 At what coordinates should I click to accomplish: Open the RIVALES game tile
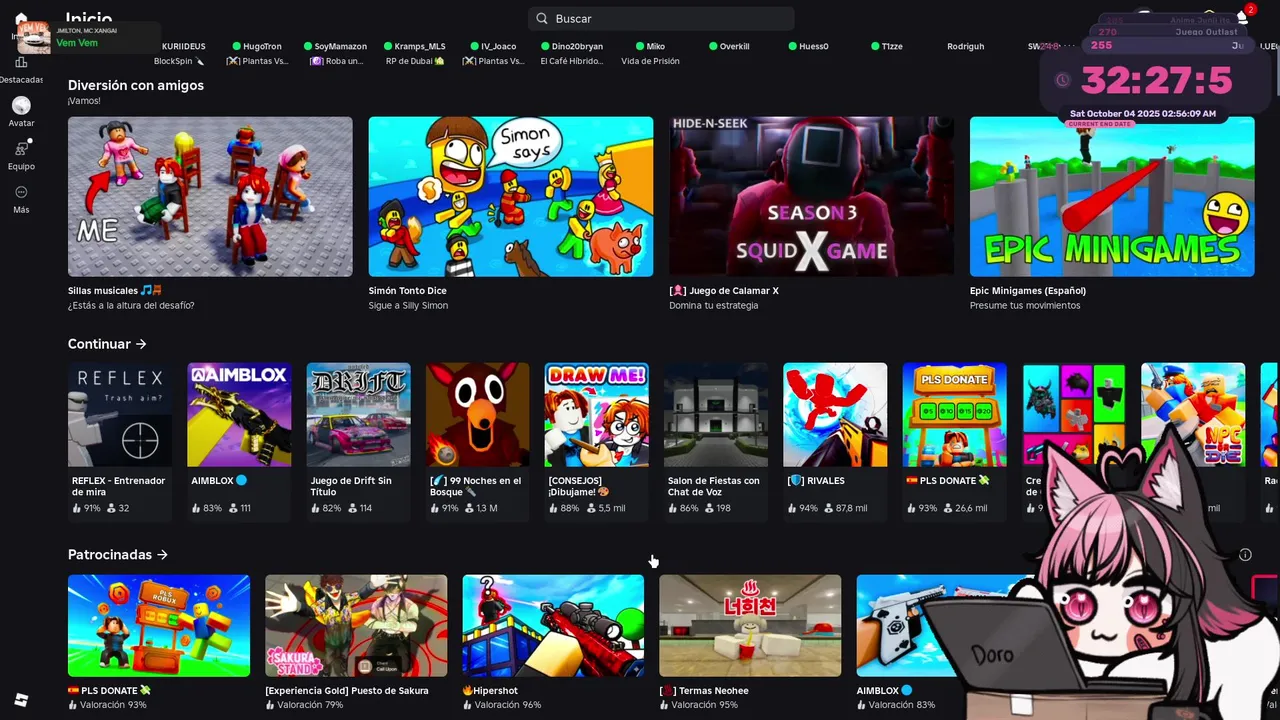click(x=835, y=441)
